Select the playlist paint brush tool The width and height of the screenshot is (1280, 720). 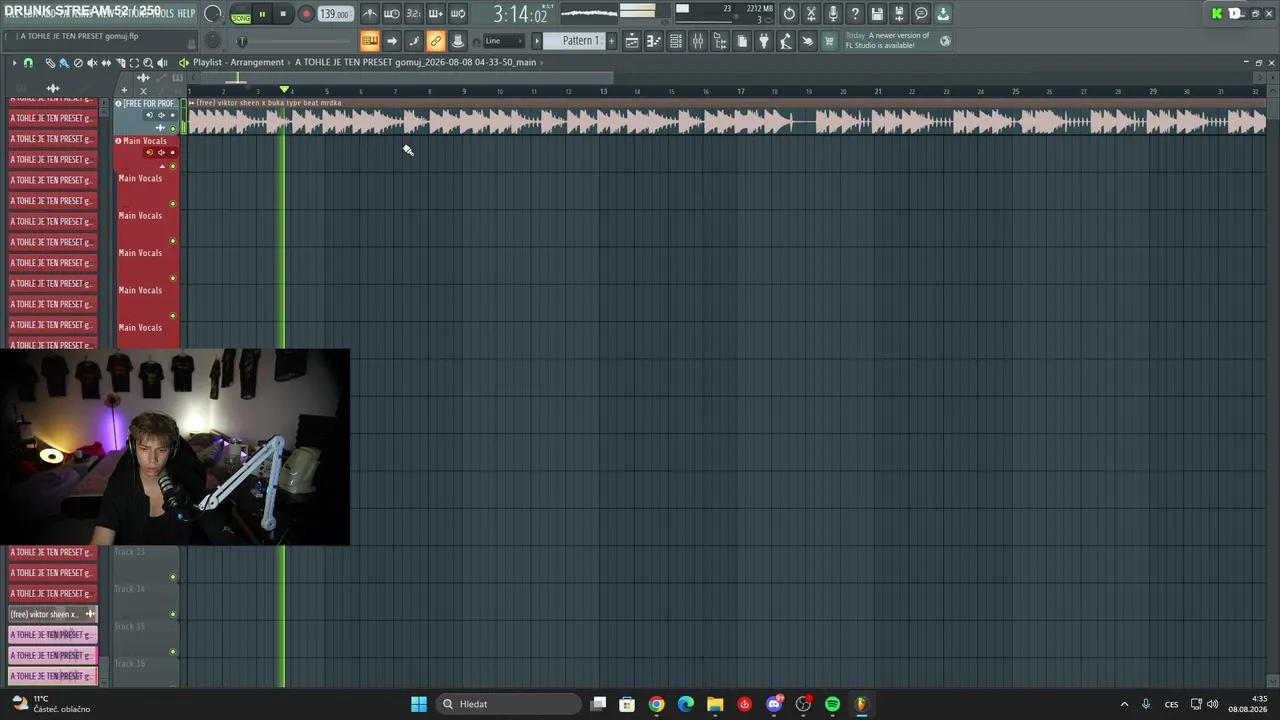(64, 63)
